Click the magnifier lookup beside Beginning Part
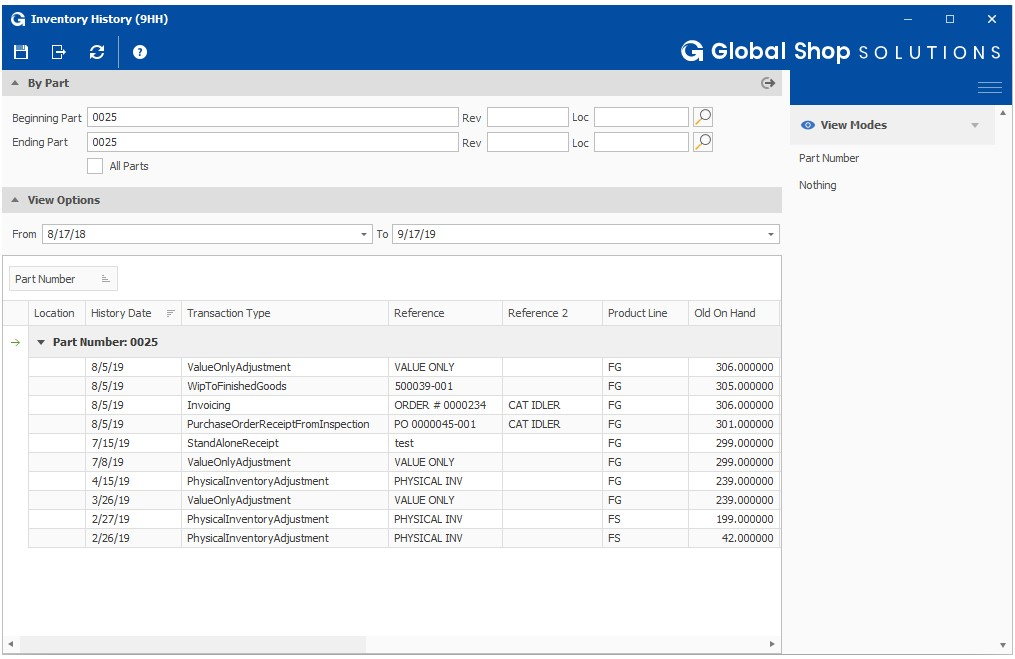This screenshot has height=659, width=1015. pos(703,117)
